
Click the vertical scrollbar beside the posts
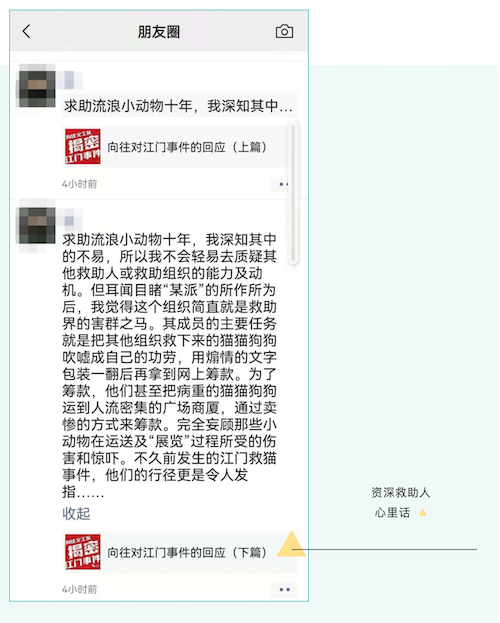tap(293, 193)
